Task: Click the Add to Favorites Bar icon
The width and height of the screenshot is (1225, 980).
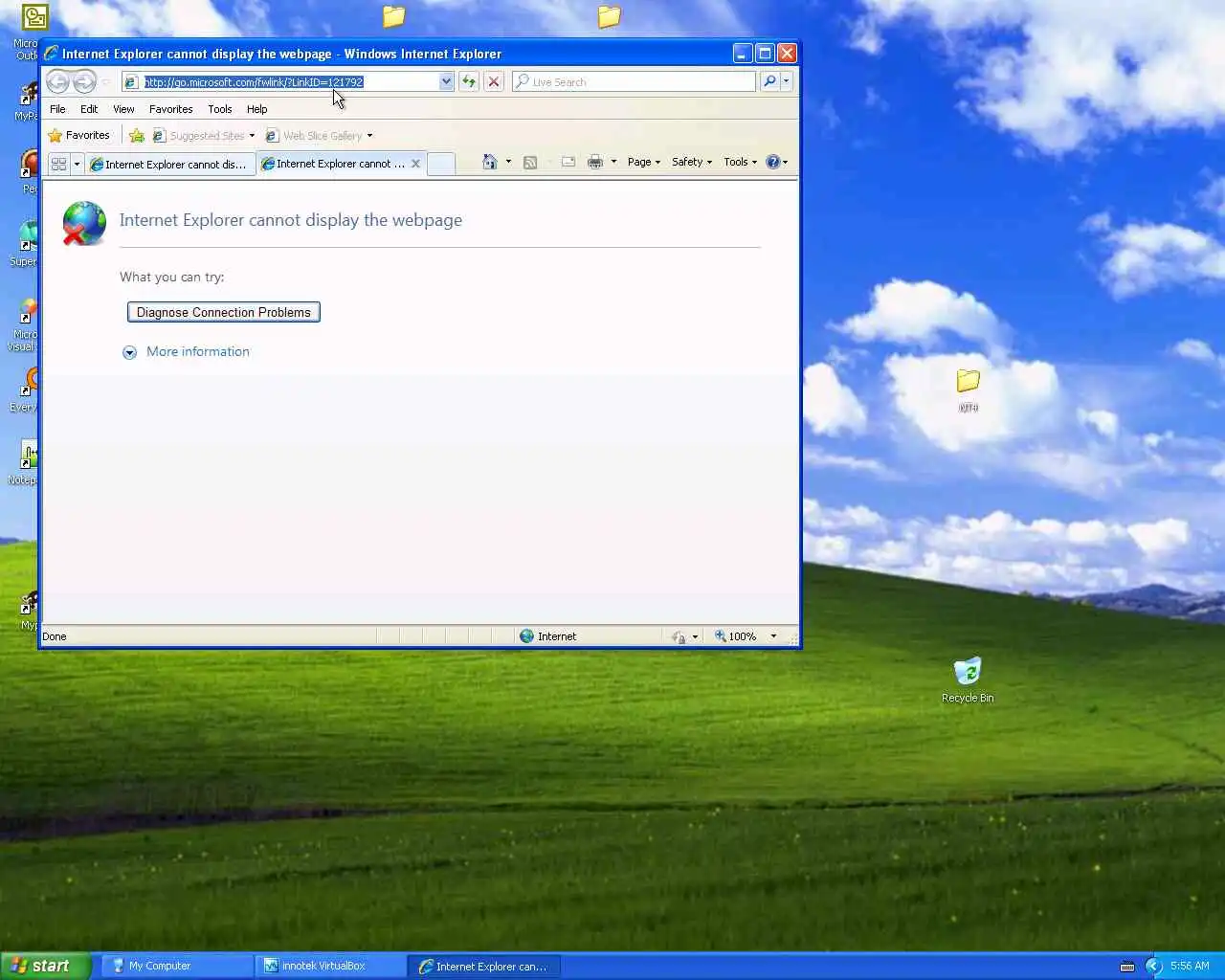Action: click(x=137, y=136)
